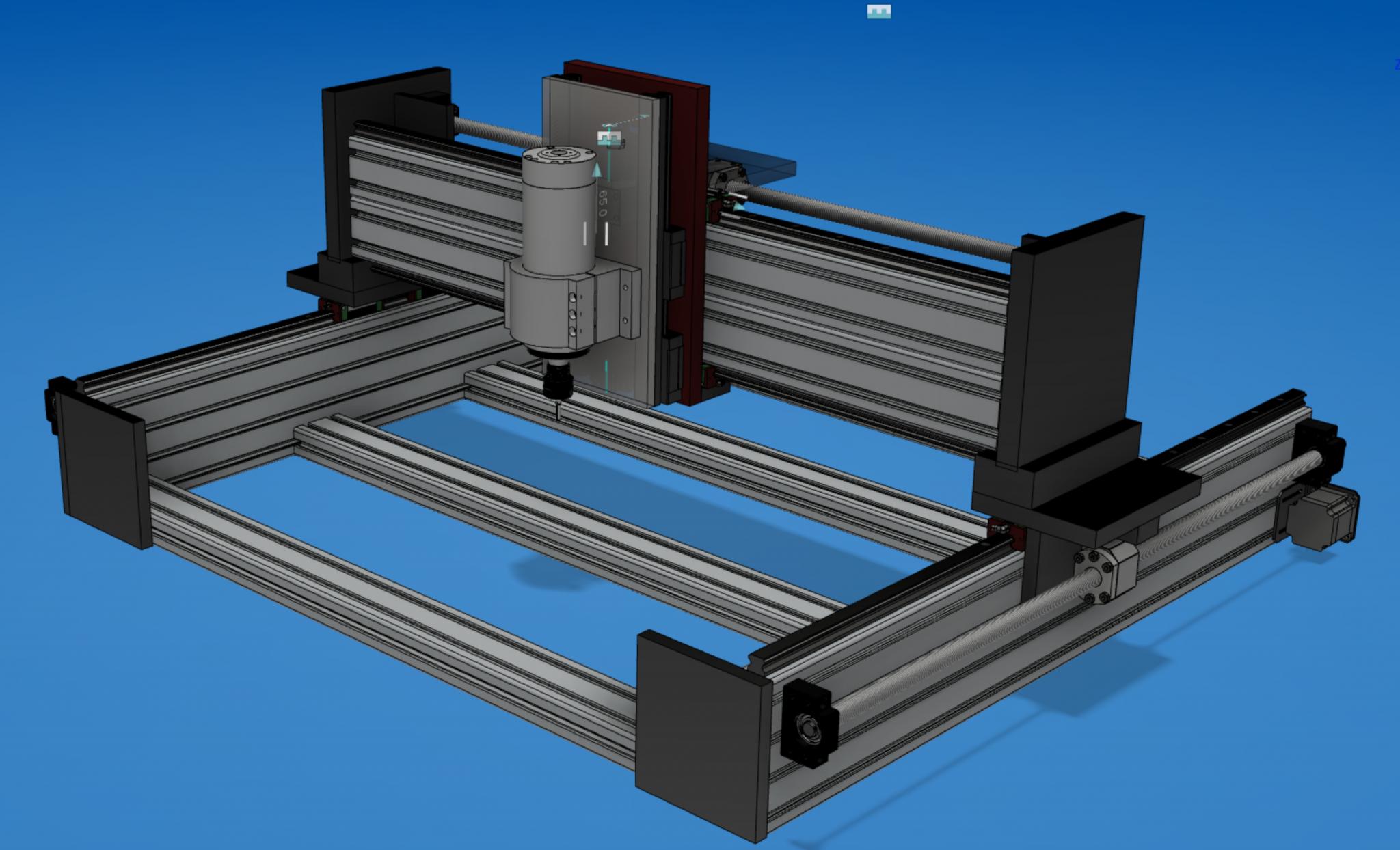This screenshot has height=850, width=1400.
Task: Click the 65.0 dimension value label
Action: 602,204
